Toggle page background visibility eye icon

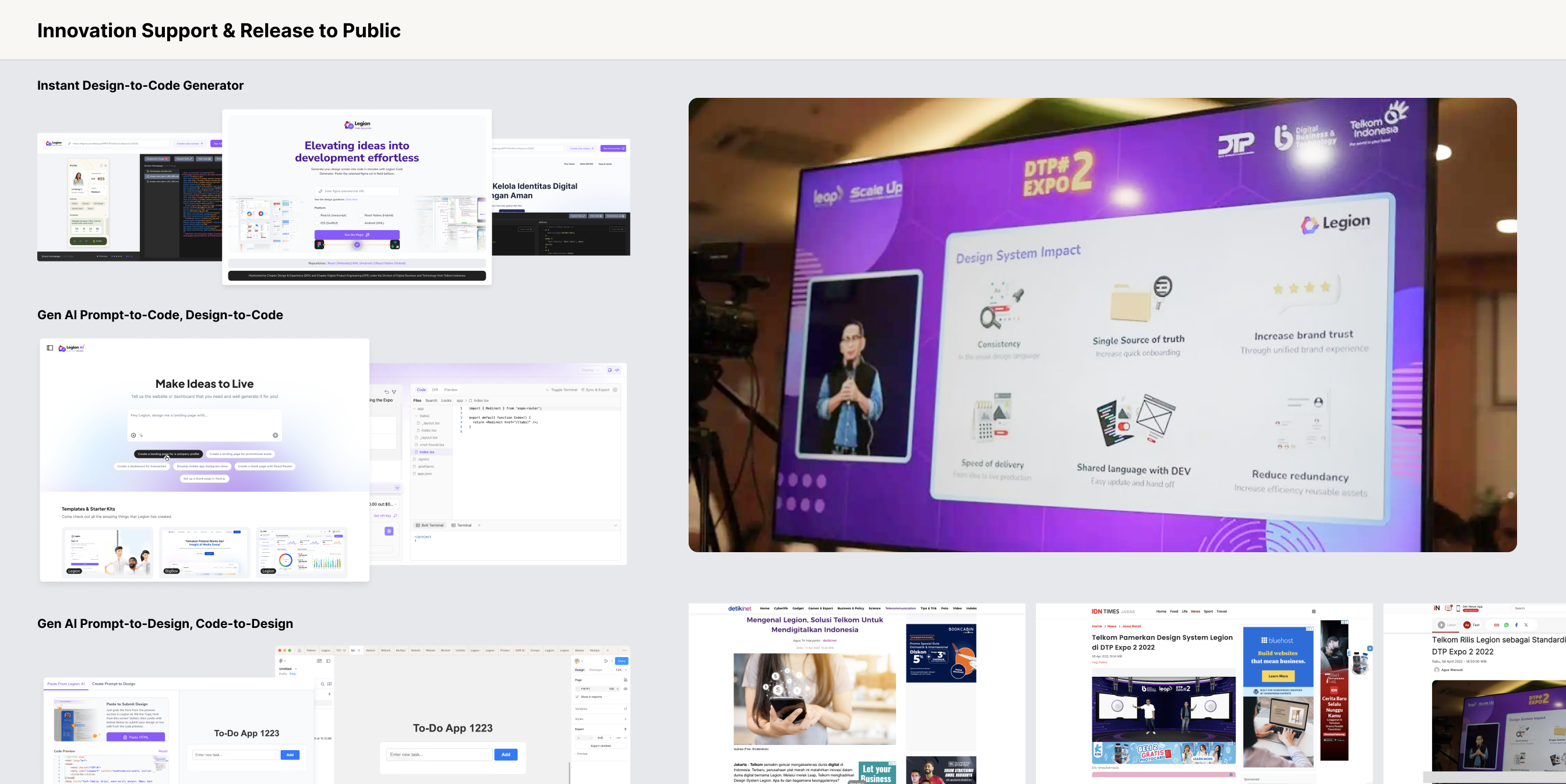tap(625, 688)
